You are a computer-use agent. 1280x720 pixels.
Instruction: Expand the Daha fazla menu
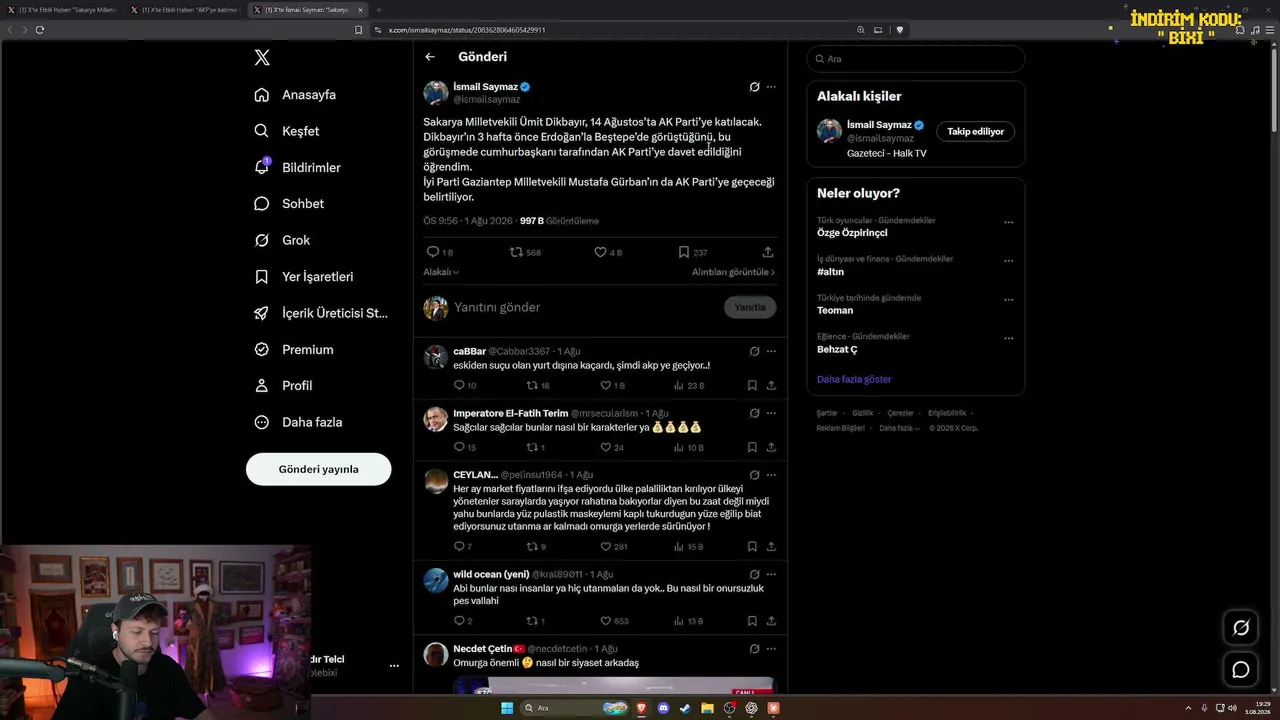click(298, 422)
